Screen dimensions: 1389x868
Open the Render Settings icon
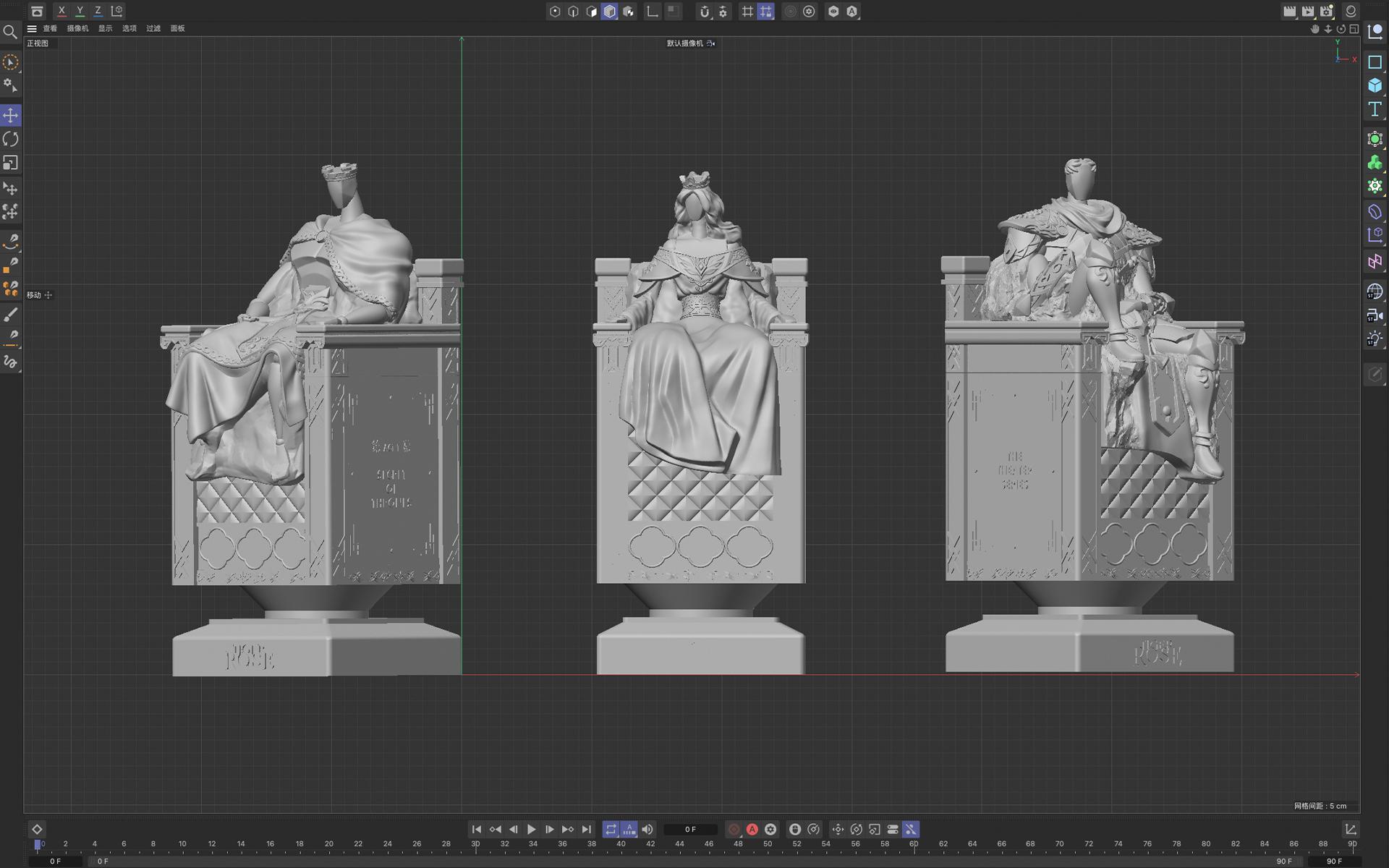pos(1326,12)
